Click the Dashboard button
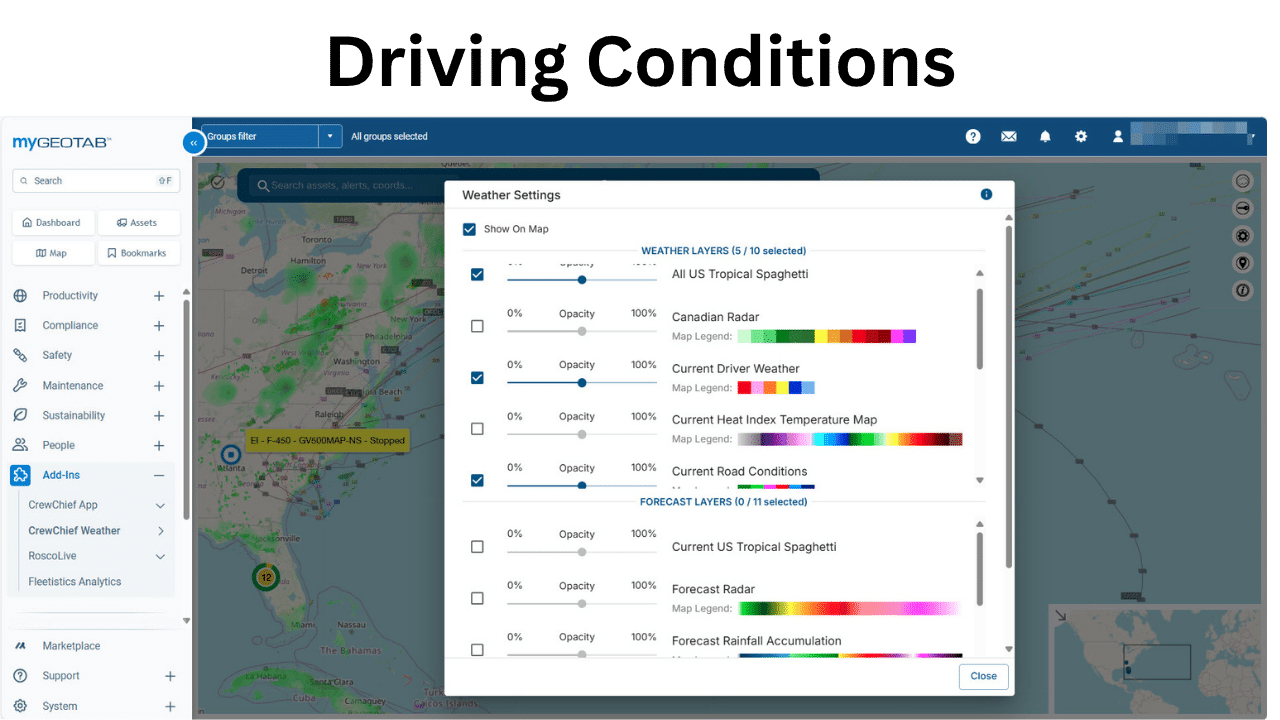This screenshot has width=1280, height=720. point(53,223)
